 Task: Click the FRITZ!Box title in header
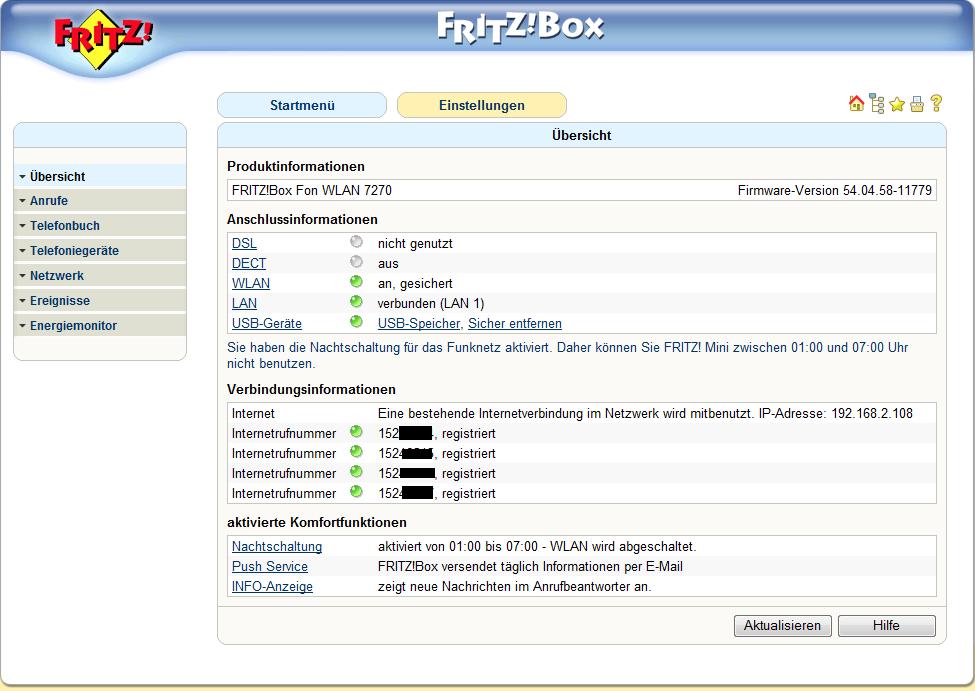[x=520, y=27]
